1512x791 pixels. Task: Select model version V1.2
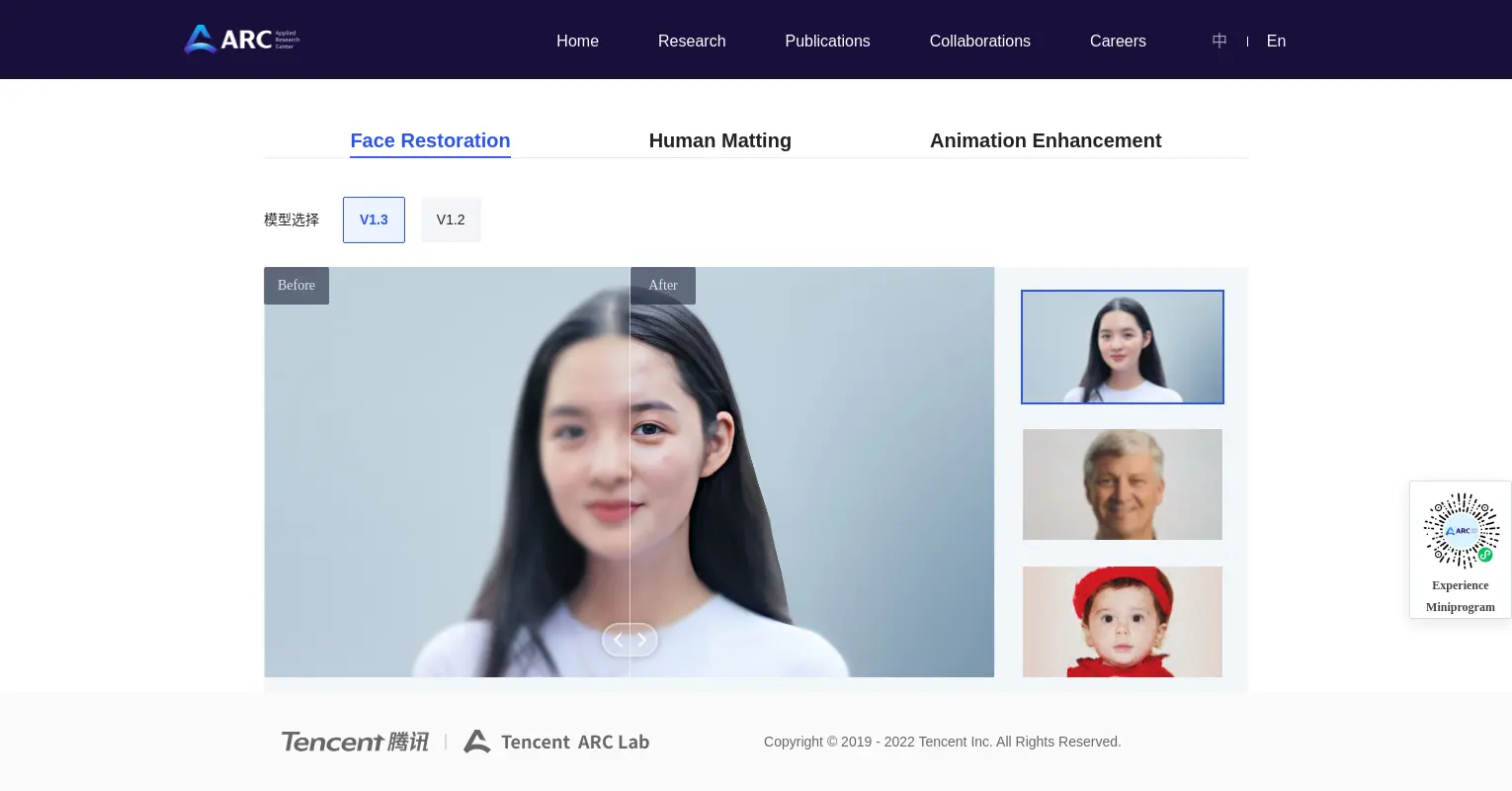coord(451,220)
